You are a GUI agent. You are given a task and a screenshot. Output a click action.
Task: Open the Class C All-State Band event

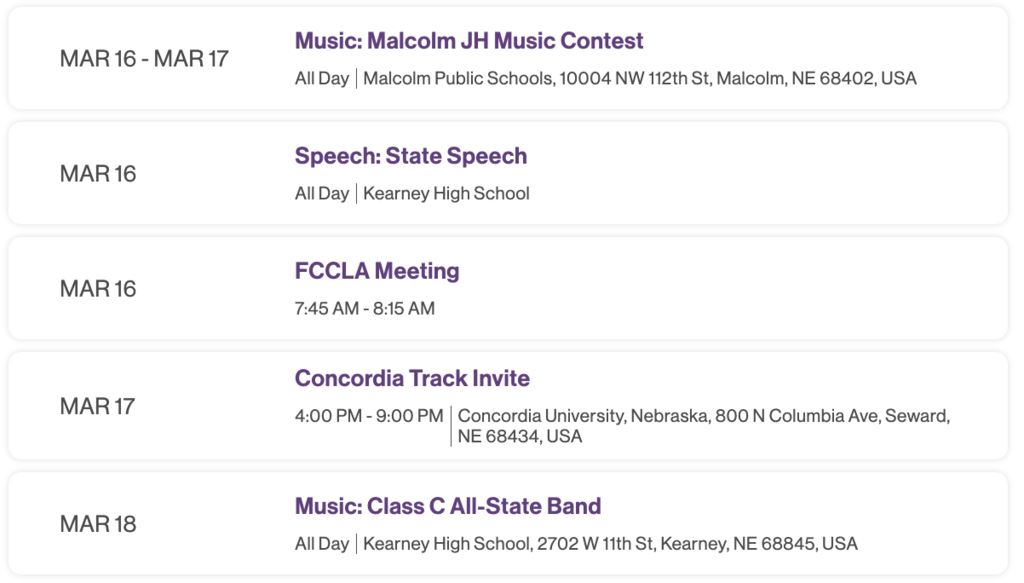448,506
